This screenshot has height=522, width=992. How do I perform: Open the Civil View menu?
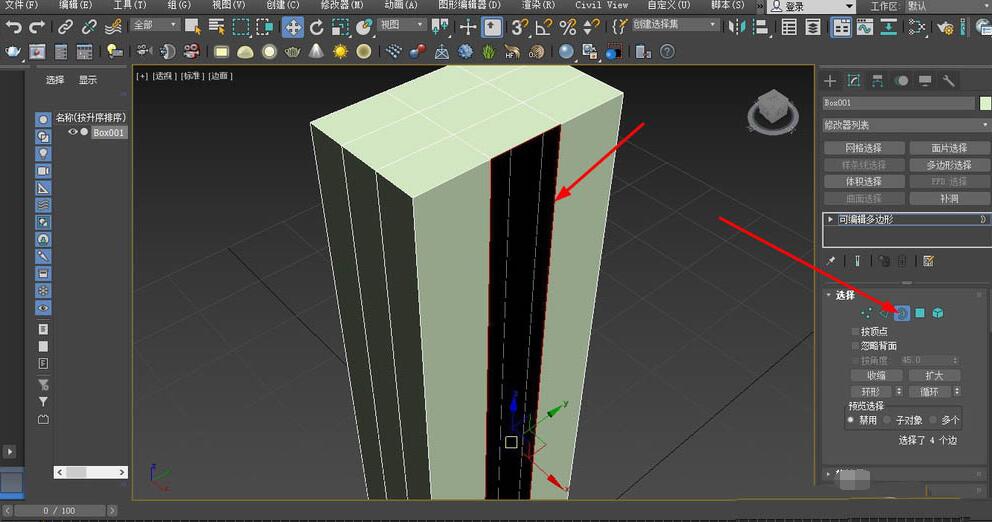point(602,5)
